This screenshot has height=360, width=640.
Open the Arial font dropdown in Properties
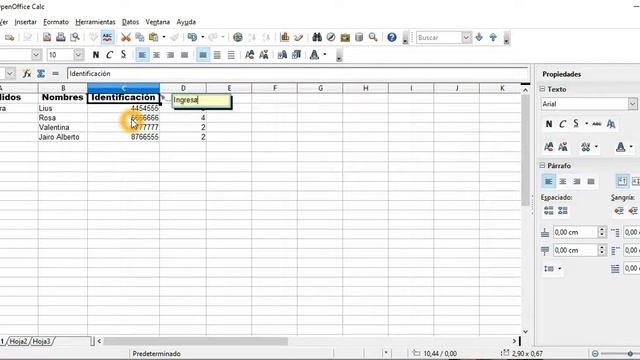point(632,104)
